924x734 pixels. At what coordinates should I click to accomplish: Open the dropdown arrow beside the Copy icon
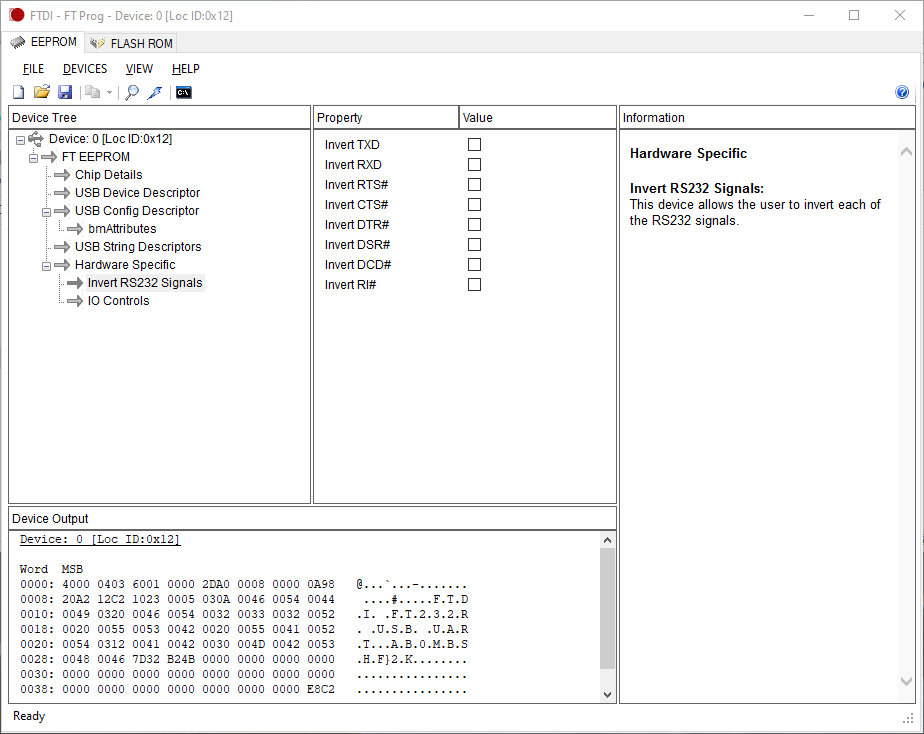coord(109,92)
